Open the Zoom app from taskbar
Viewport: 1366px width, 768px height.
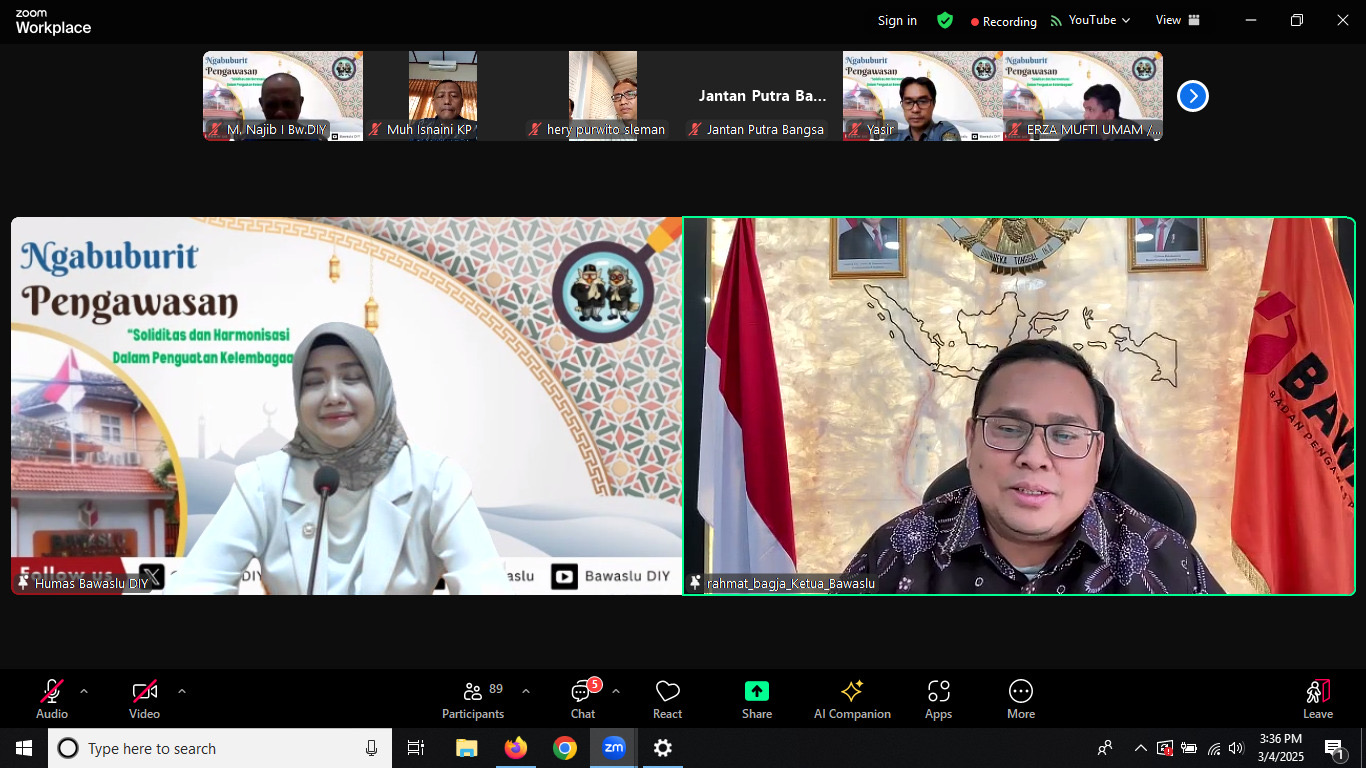[x=614, y=747]
